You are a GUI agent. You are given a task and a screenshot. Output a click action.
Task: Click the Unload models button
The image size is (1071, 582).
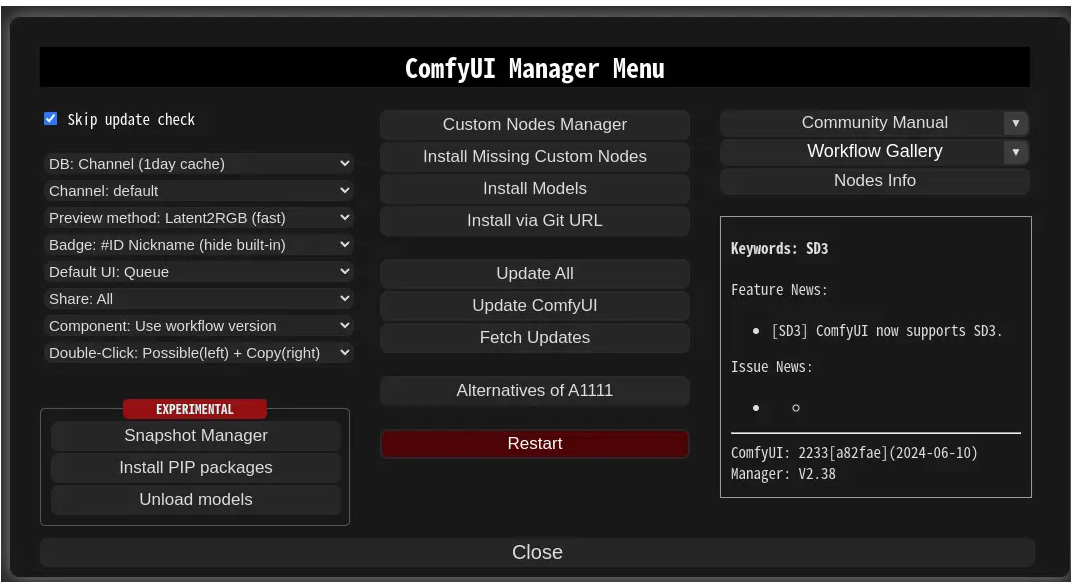coord(196,500)
